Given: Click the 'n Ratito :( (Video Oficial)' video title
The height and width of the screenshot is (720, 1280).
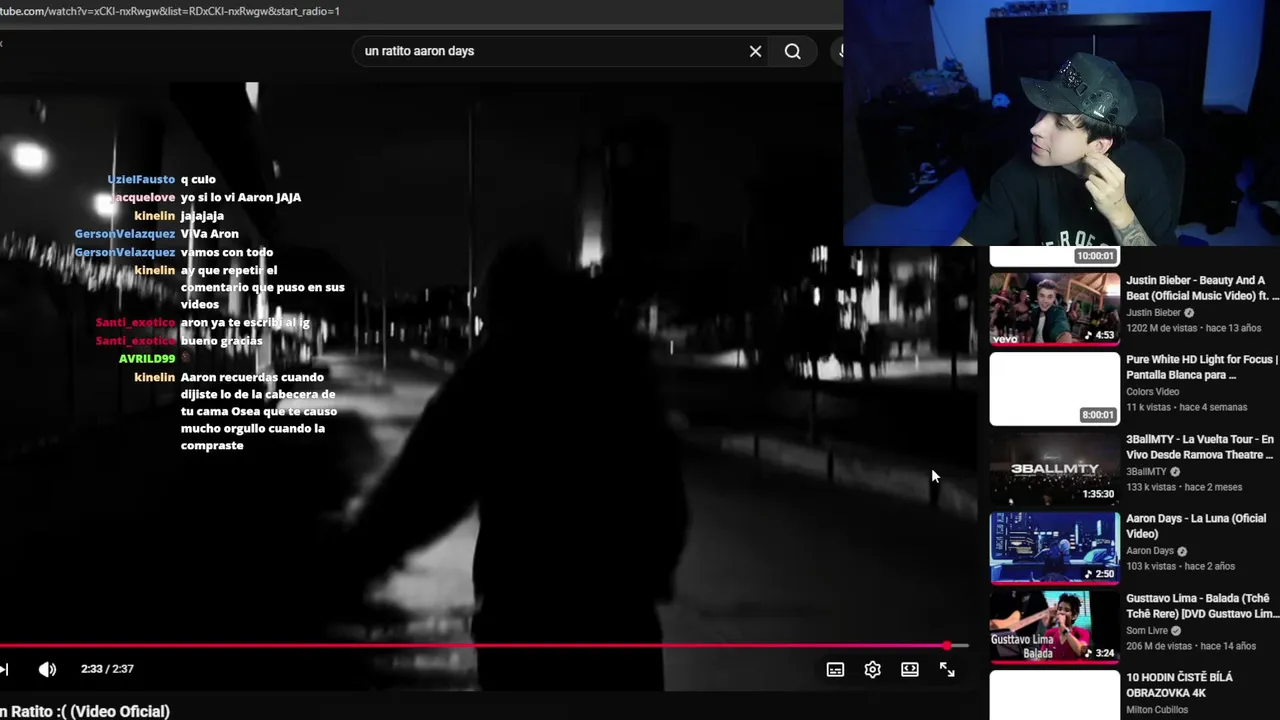Looking at the screenshot, I should coord(85,711).
